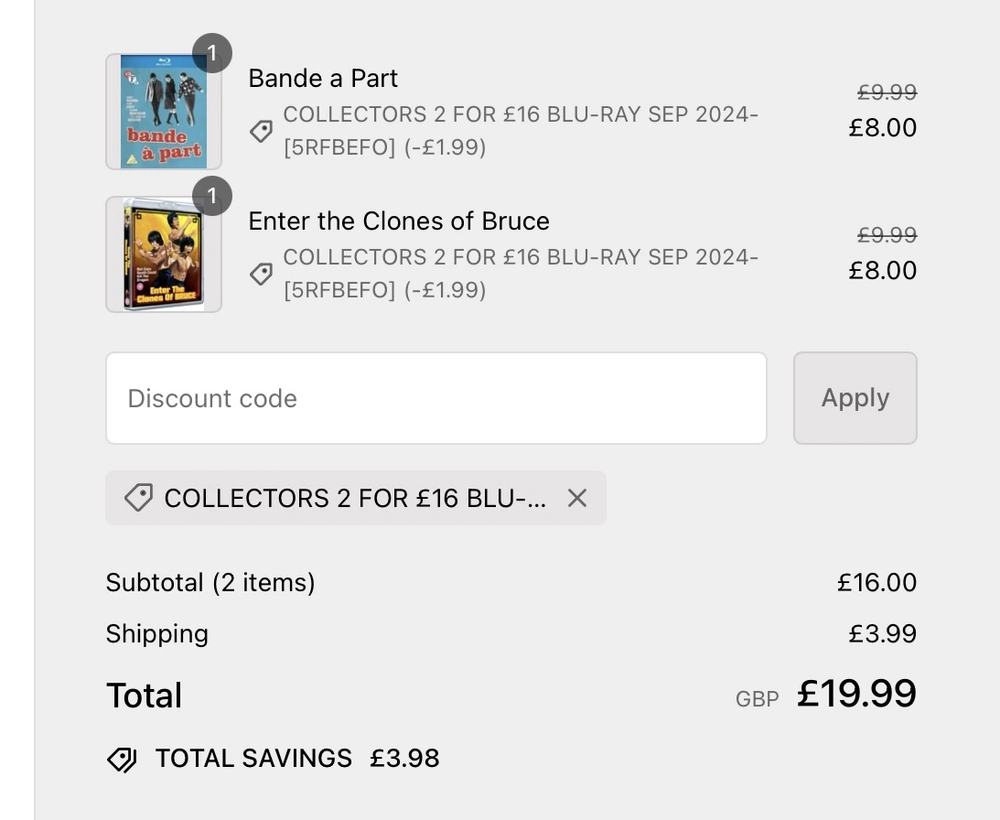Focus the Discount code input field
Viewport: 1000px width, 820px height.
(x=436, y=398)
